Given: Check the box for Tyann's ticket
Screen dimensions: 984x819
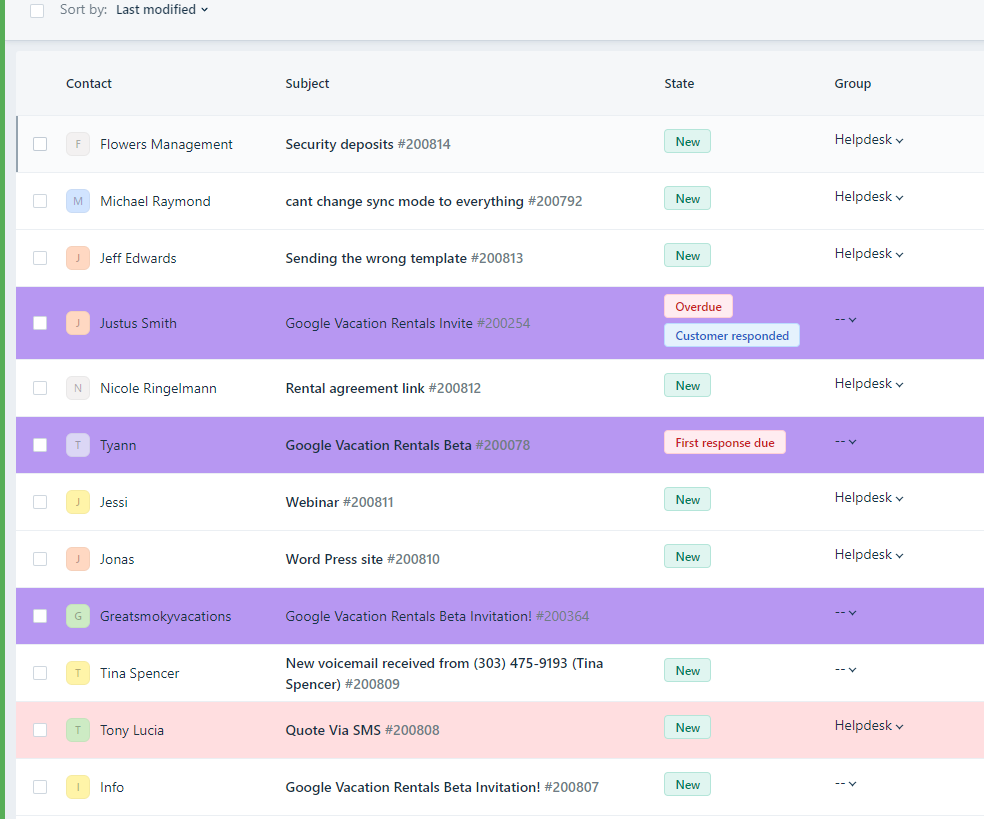Looking at the screenshot, I should point(40,445).
